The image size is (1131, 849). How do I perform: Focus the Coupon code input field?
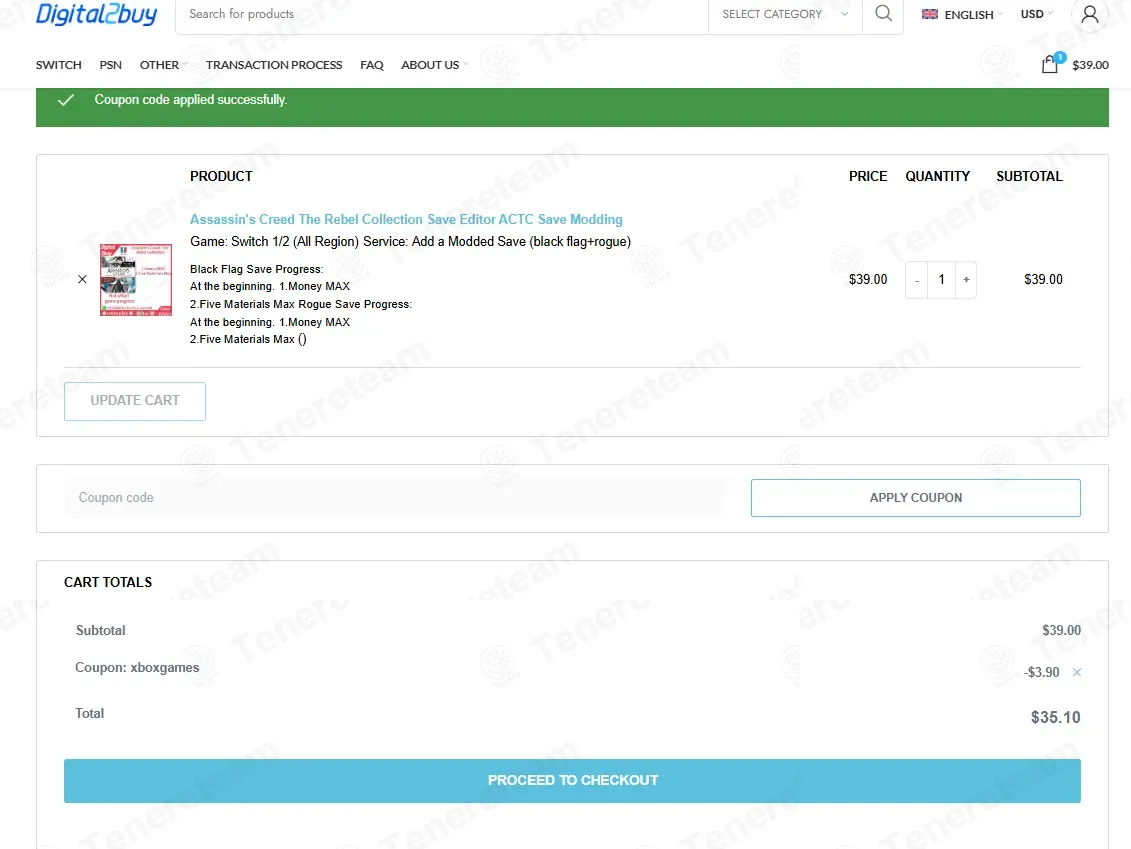coord(393,498)
